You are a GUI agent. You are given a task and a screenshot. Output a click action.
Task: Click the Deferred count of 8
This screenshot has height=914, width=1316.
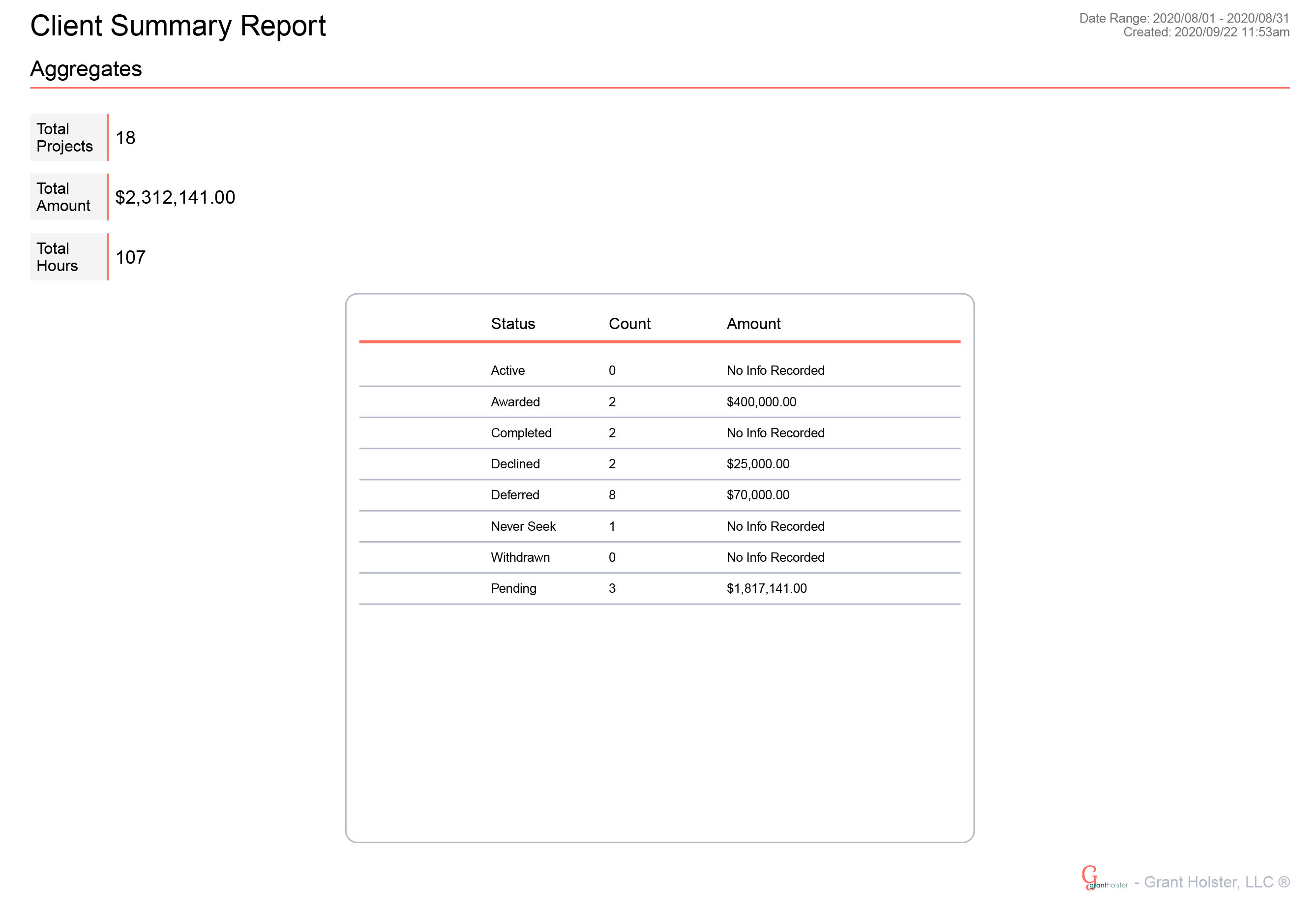click(612, 495)
